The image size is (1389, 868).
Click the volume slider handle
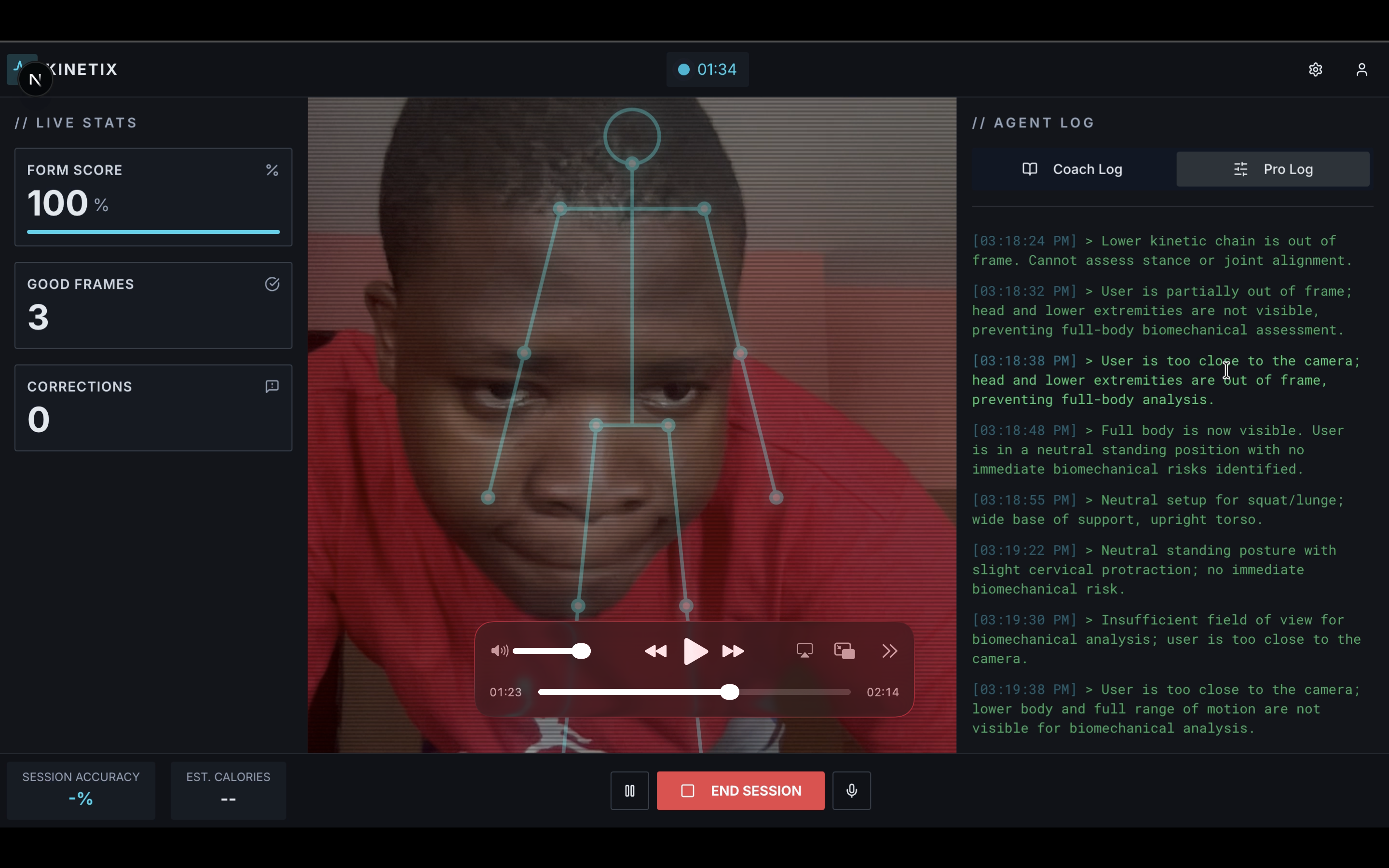point(582,651)
